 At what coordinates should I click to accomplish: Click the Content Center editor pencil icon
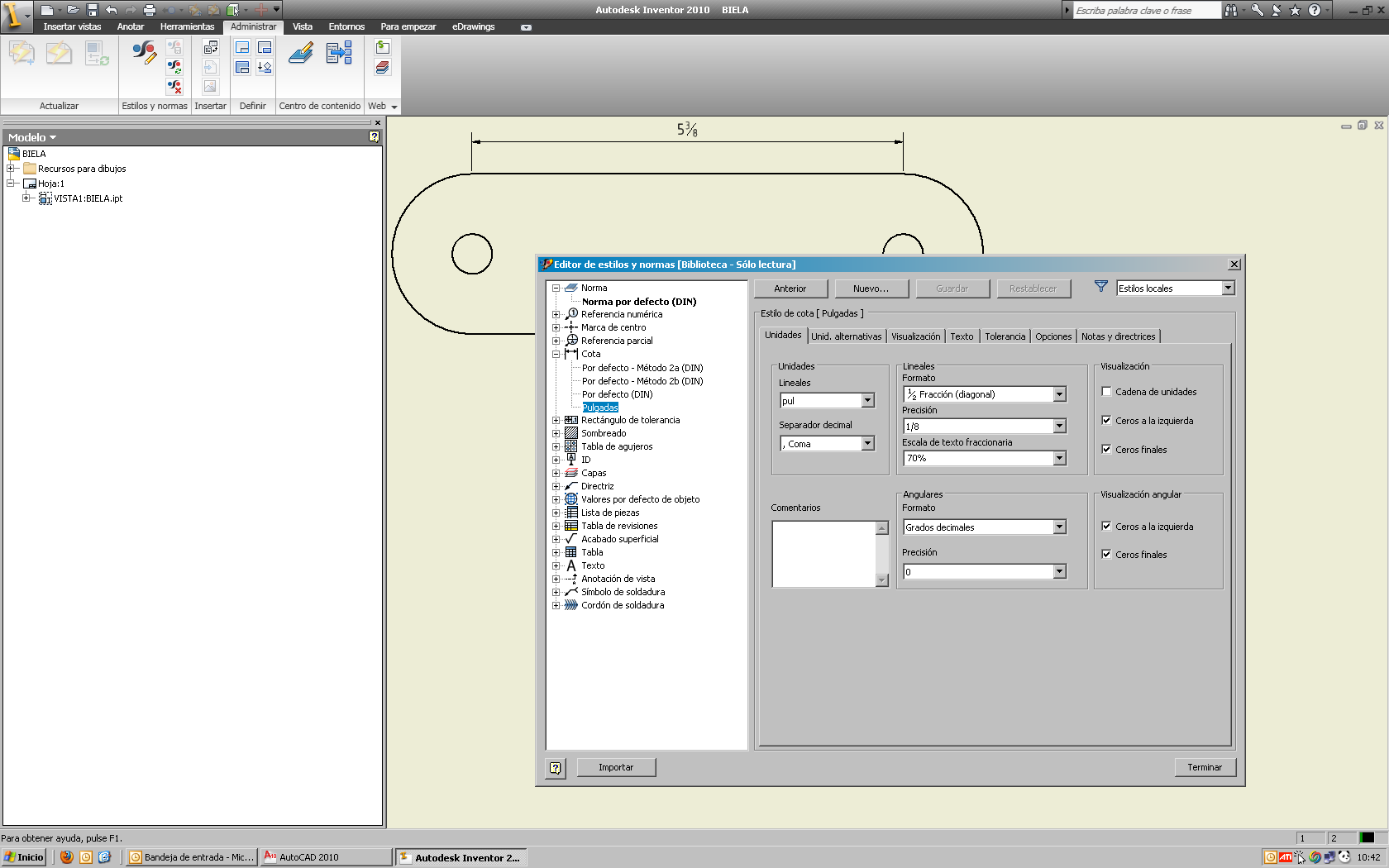coord(301,53)
